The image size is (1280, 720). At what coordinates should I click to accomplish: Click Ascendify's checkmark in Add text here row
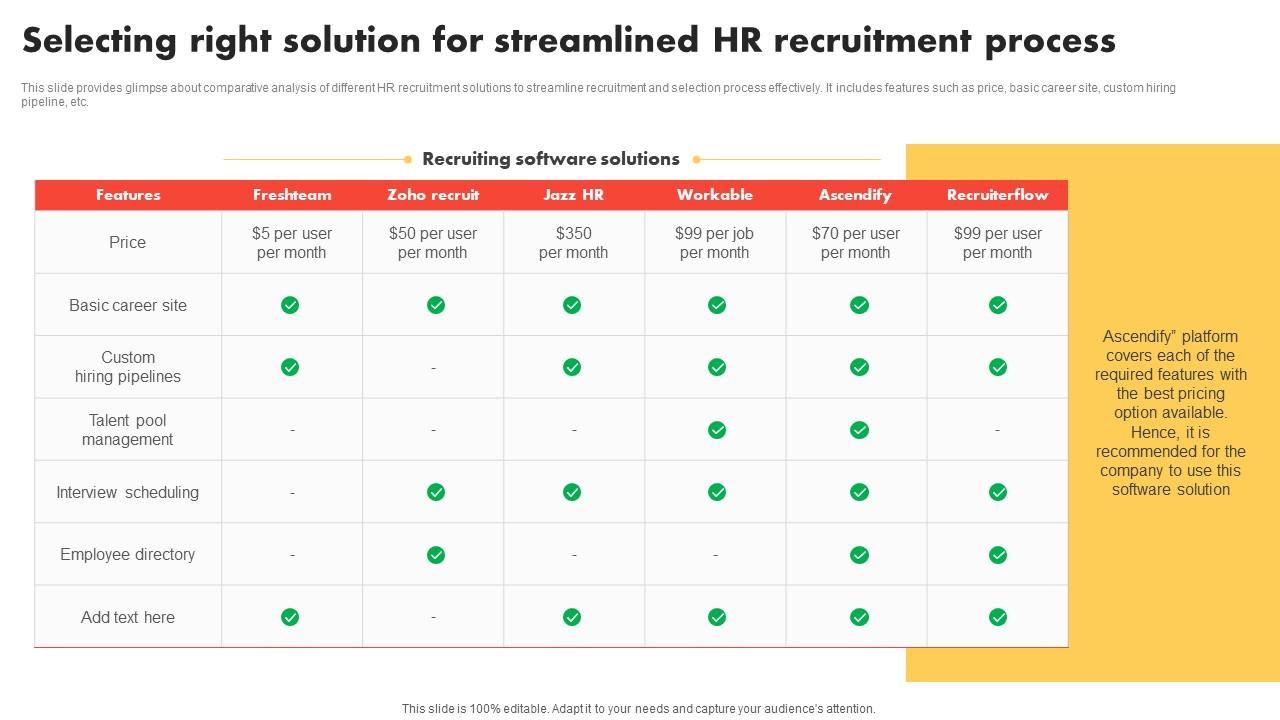tap(859, 617)
